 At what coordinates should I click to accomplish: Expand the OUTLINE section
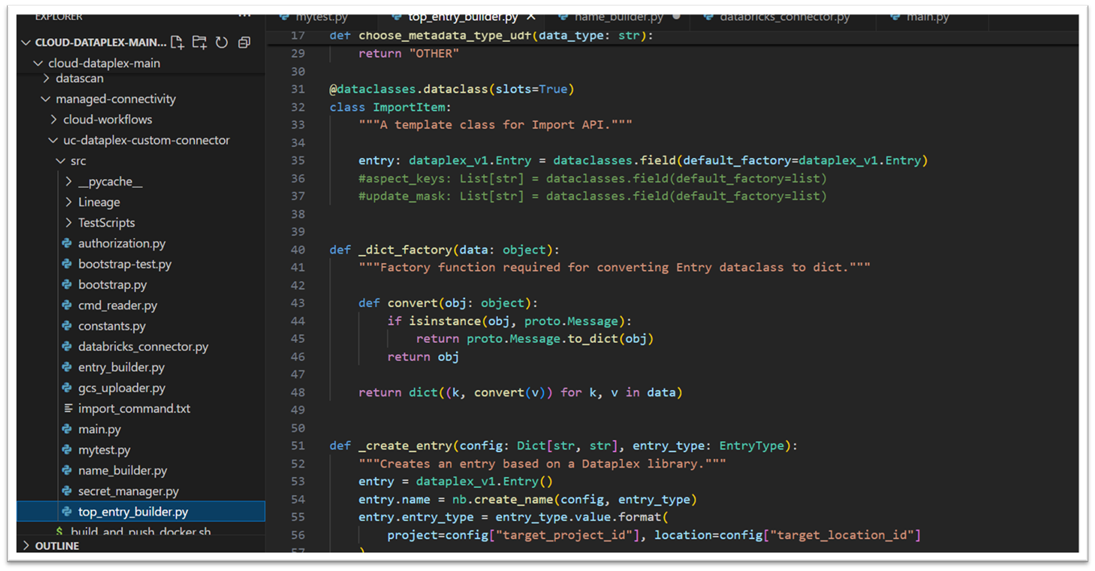(26, 545)
